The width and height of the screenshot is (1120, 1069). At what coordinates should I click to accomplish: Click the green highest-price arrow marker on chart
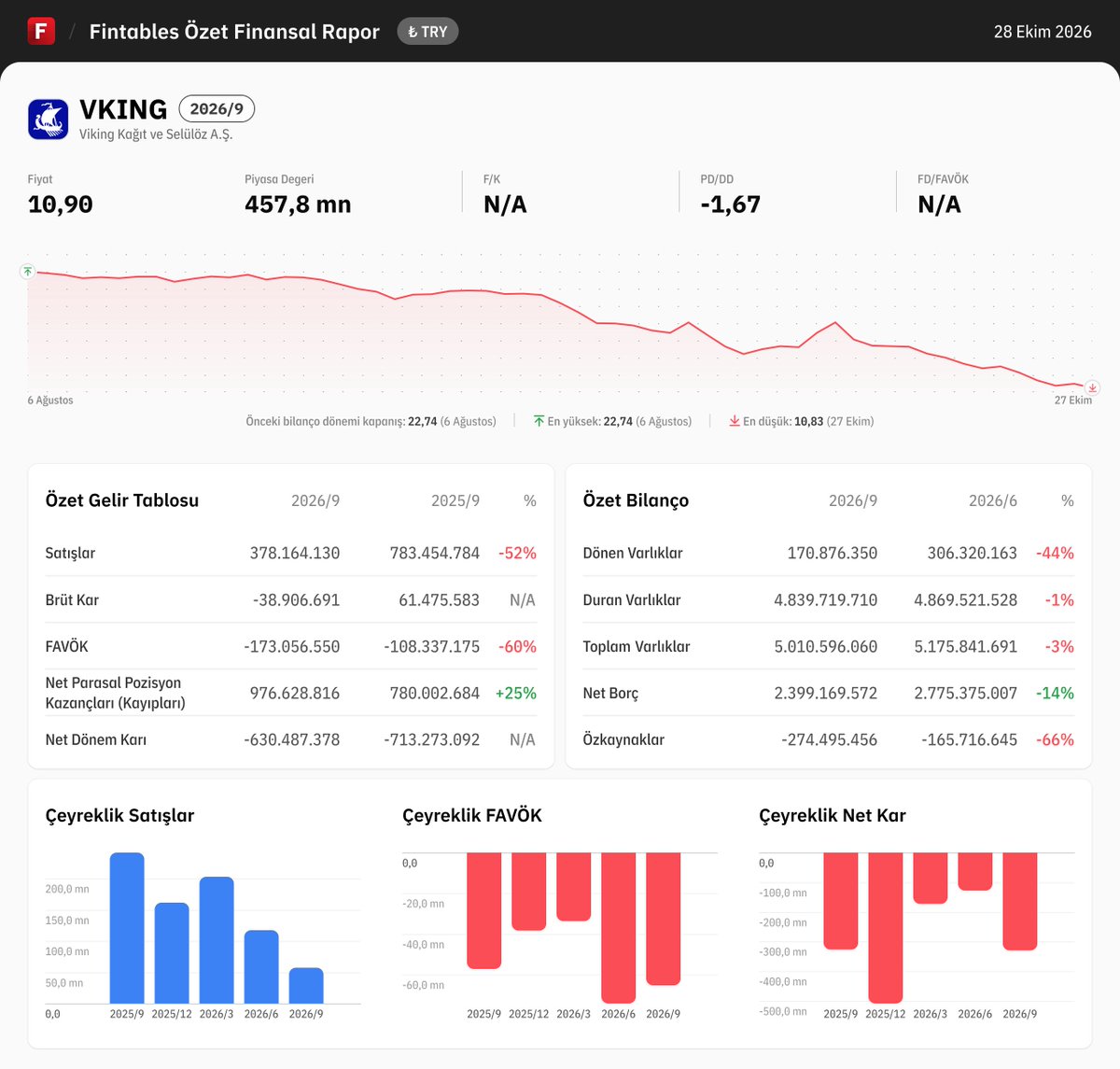pyautogui.click(x=28, y=272)
